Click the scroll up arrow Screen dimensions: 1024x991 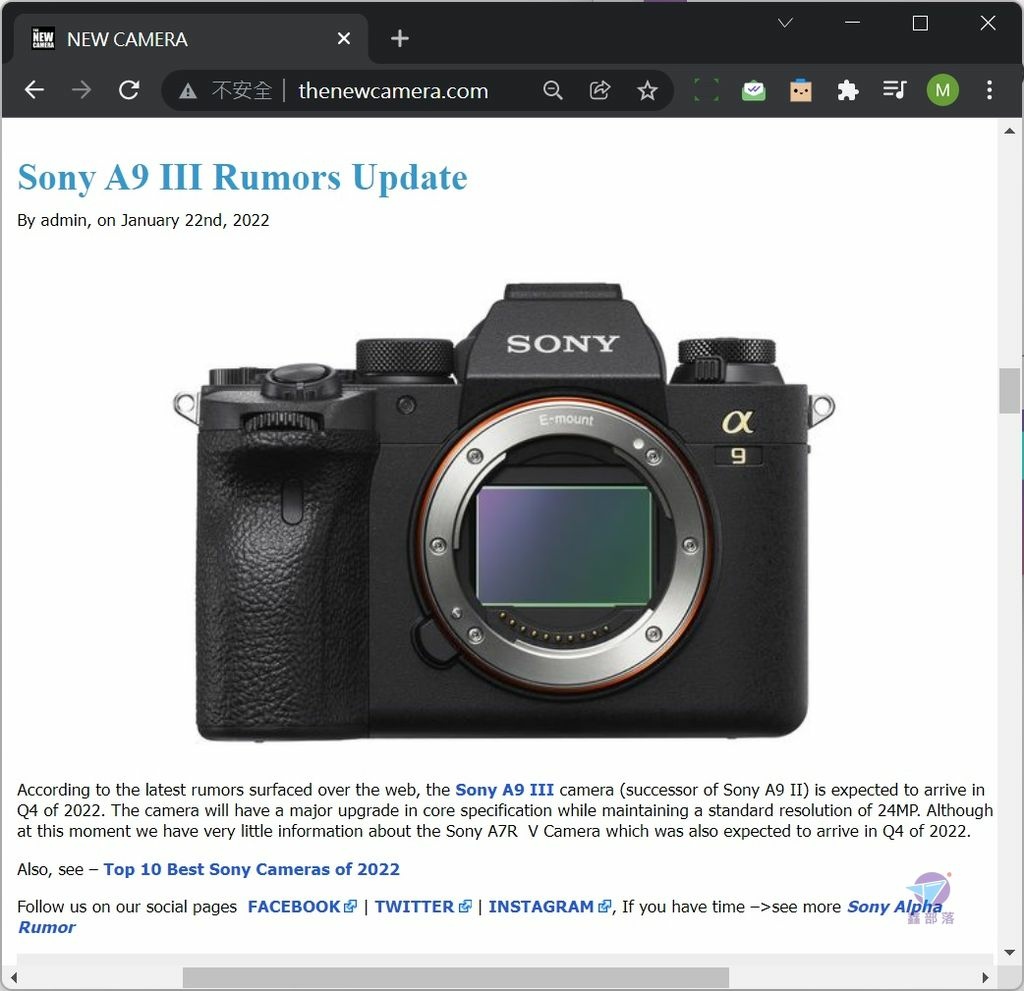[1009, 131]
